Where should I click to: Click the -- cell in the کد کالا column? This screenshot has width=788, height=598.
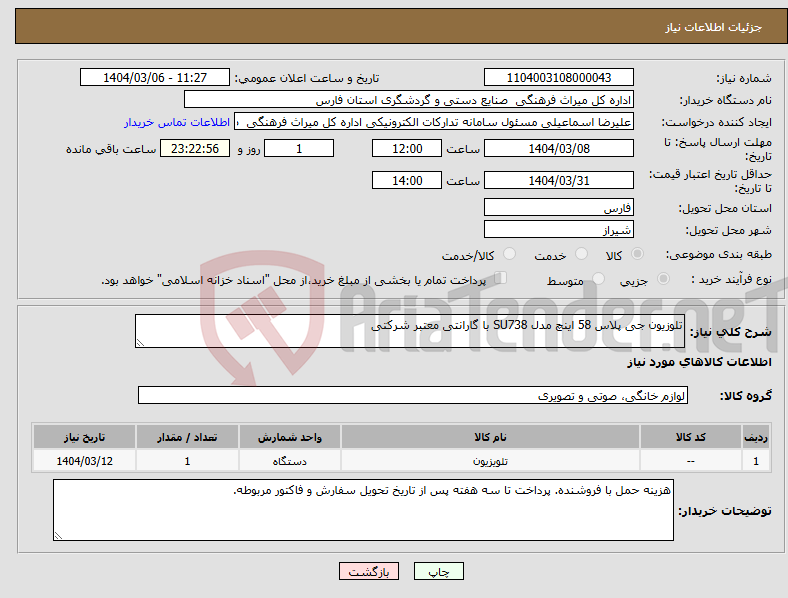(x=691, y=461)
